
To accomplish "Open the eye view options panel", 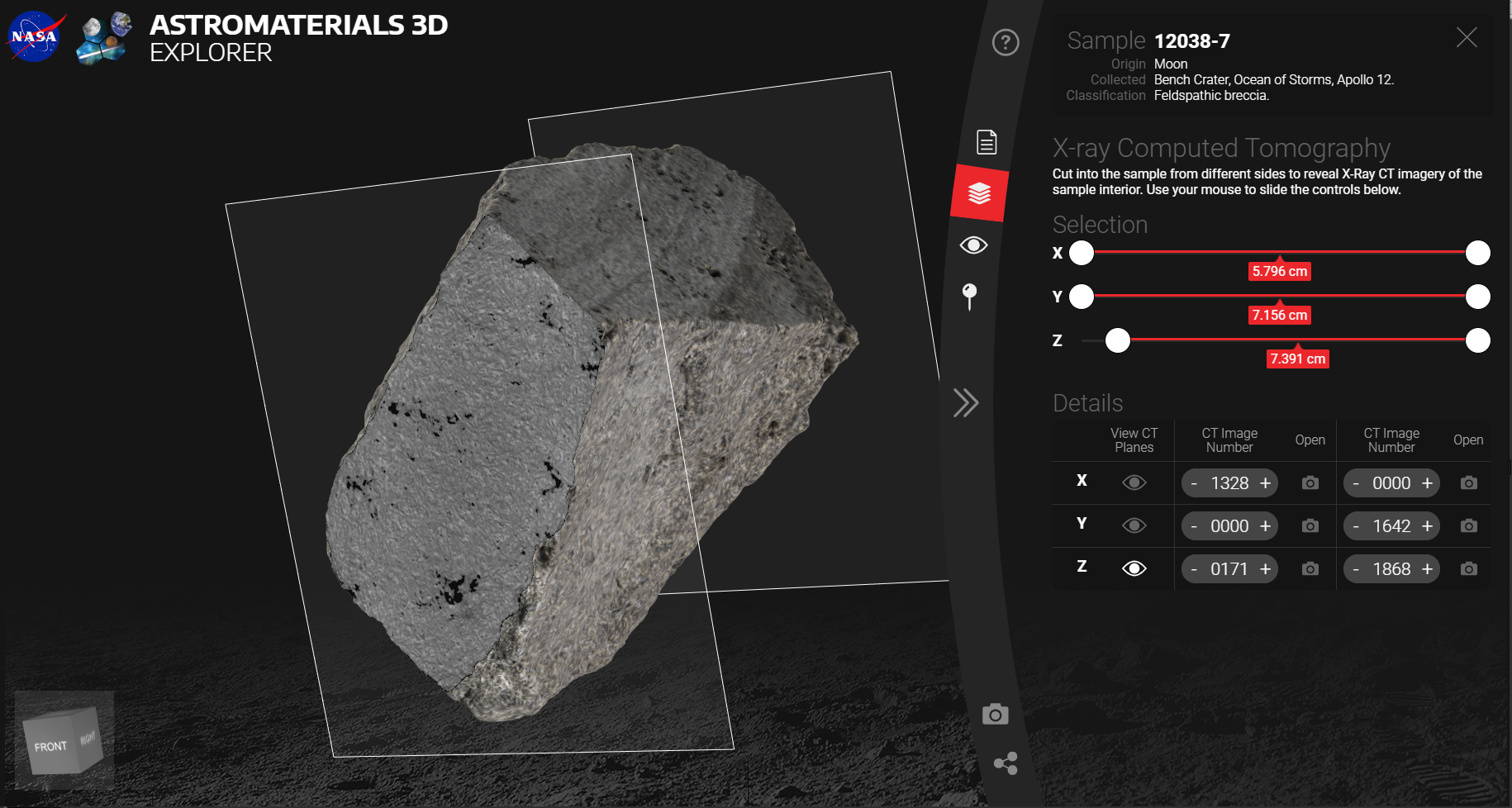I will [x=973, y=245].
